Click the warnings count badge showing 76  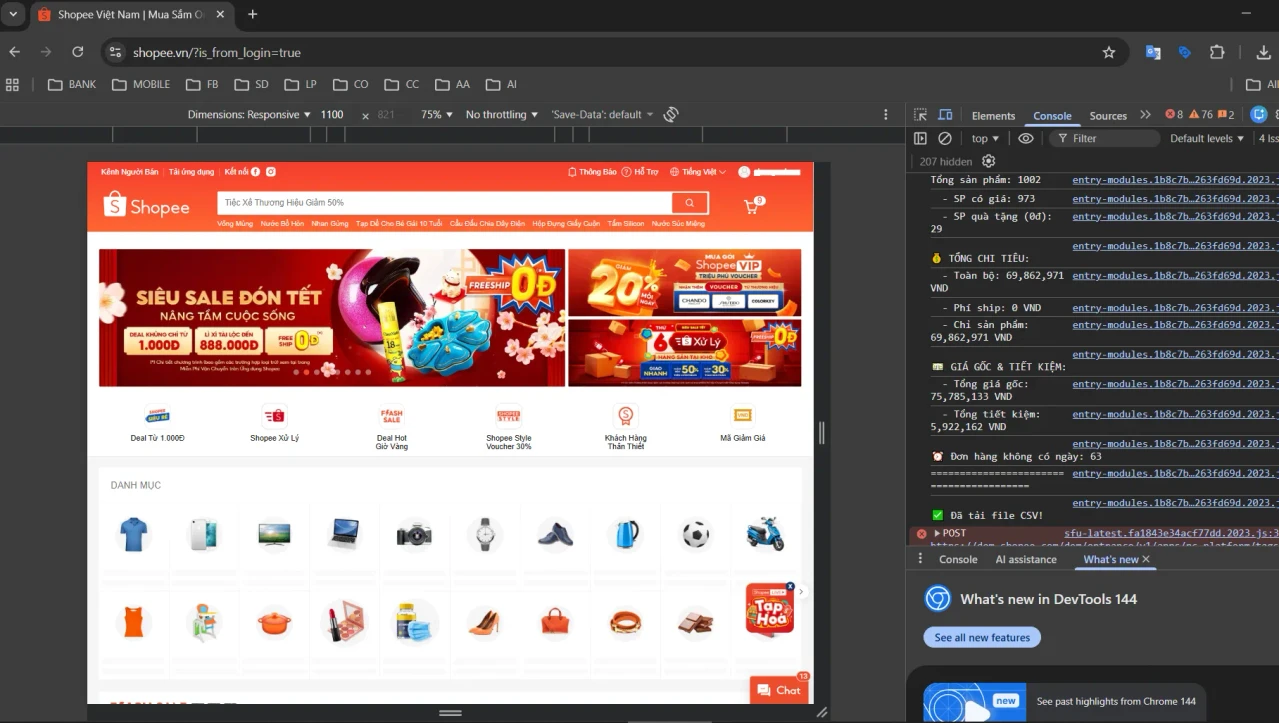tap(1200, 115)
